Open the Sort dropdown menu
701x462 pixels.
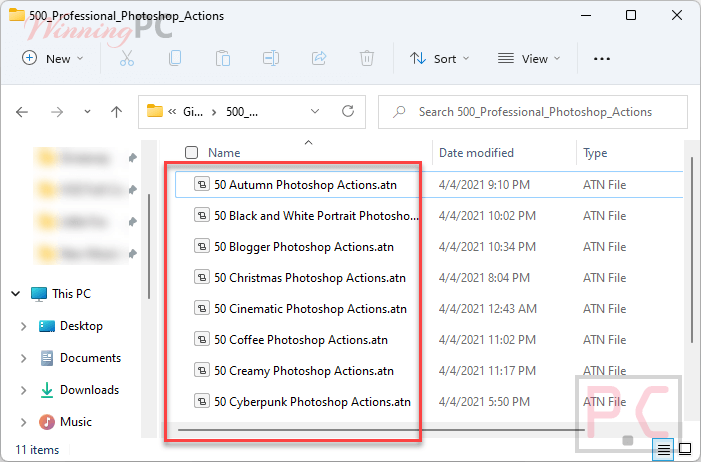tap(439, 59)
